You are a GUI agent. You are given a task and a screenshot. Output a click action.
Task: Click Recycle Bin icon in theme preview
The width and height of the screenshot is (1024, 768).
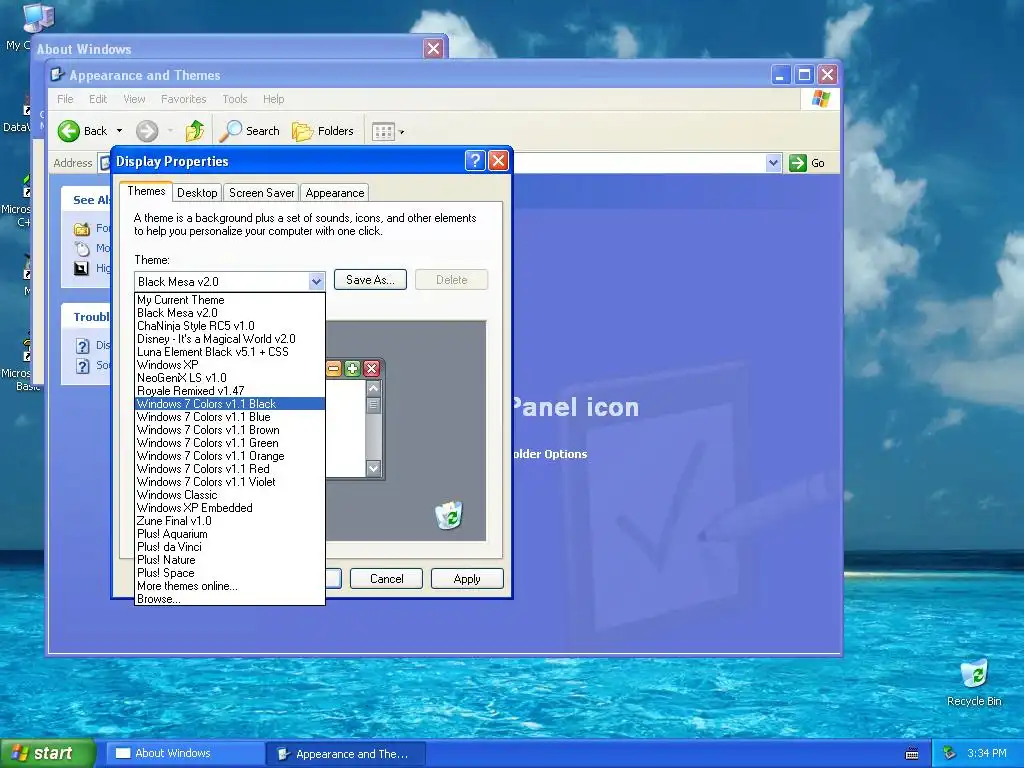pos(449,515)
